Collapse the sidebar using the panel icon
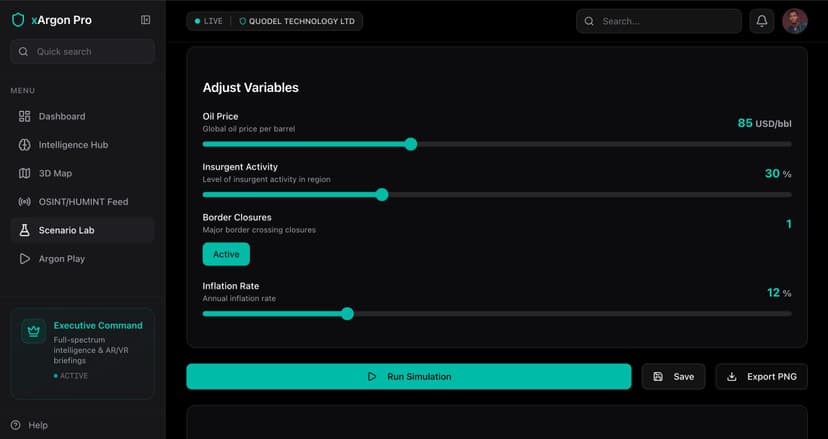Image resolution: width=828 pixels, height=439 pixels. tap(146, 20)
